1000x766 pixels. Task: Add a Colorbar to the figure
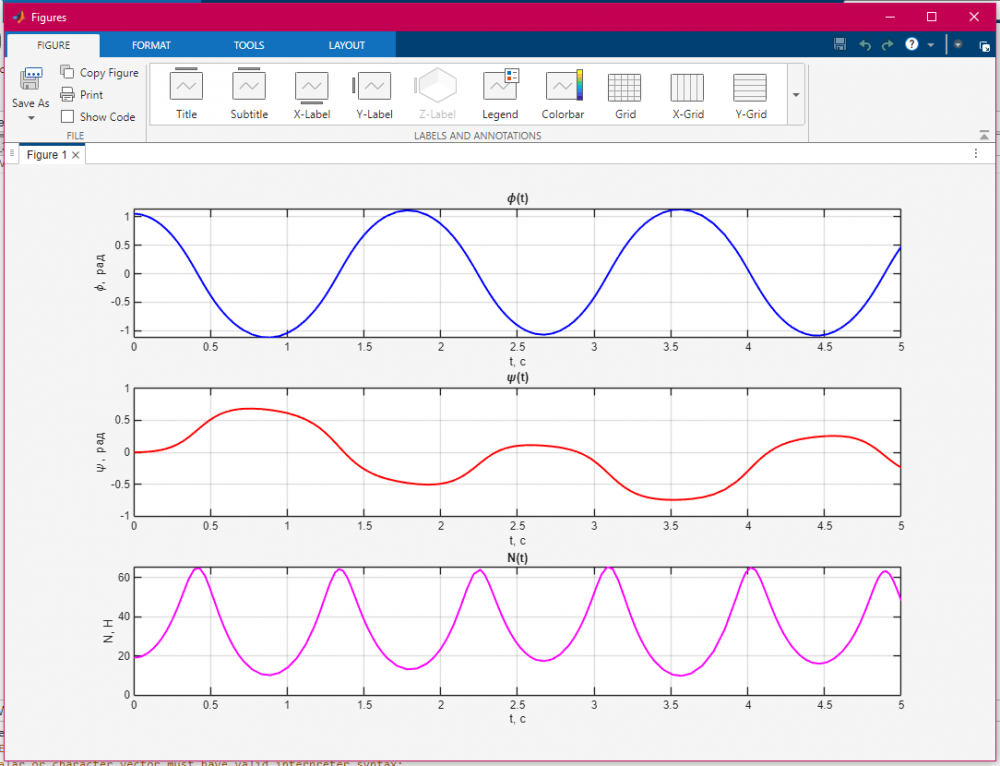point(563,94)
